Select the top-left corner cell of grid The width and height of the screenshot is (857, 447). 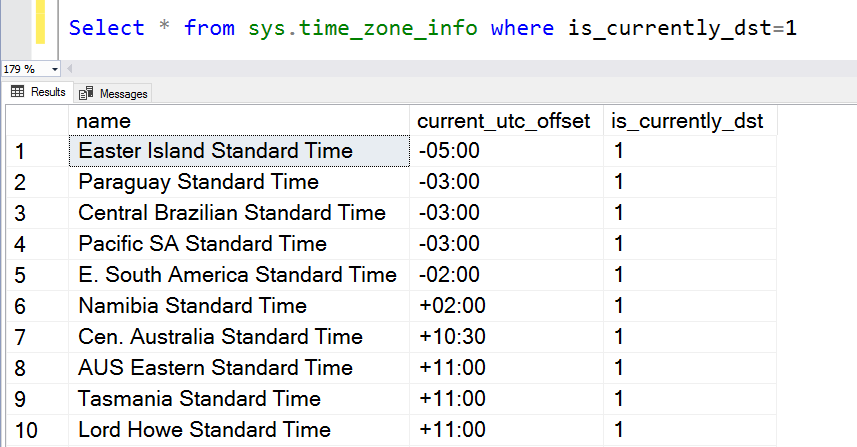tap(37, 121)
